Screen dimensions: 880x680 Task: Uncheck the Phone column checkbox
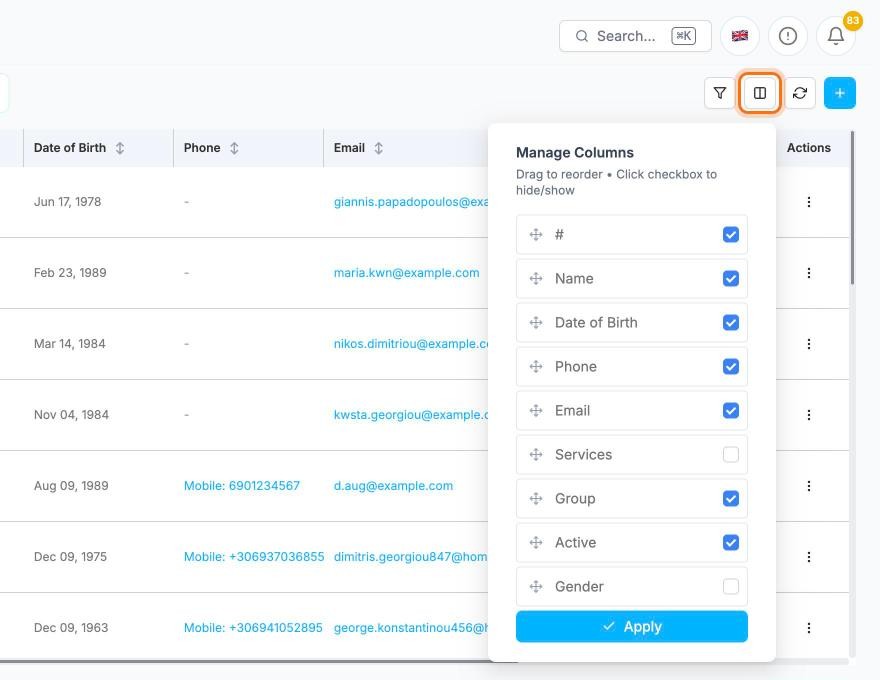point(731,366)
